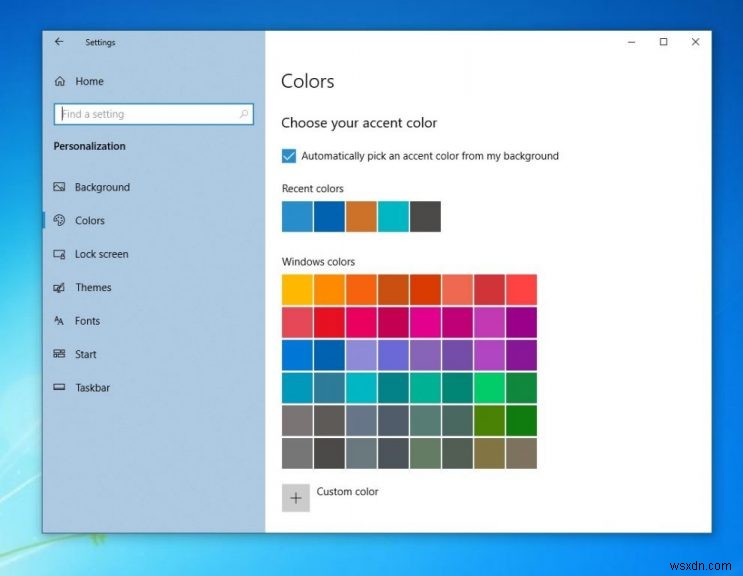
Task: Maximize the Settings window
Action: point(663,42)
